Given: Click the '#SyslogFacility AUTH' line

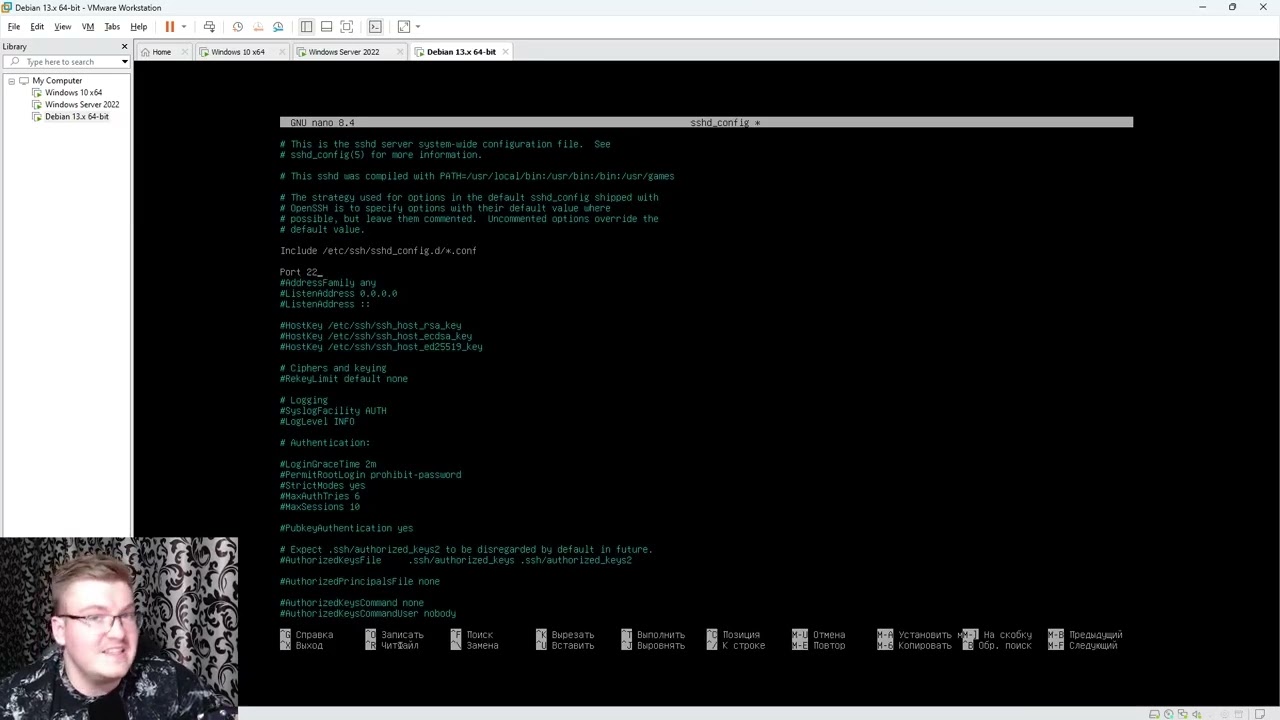Looking at the screenshot, I should point(333,411).
